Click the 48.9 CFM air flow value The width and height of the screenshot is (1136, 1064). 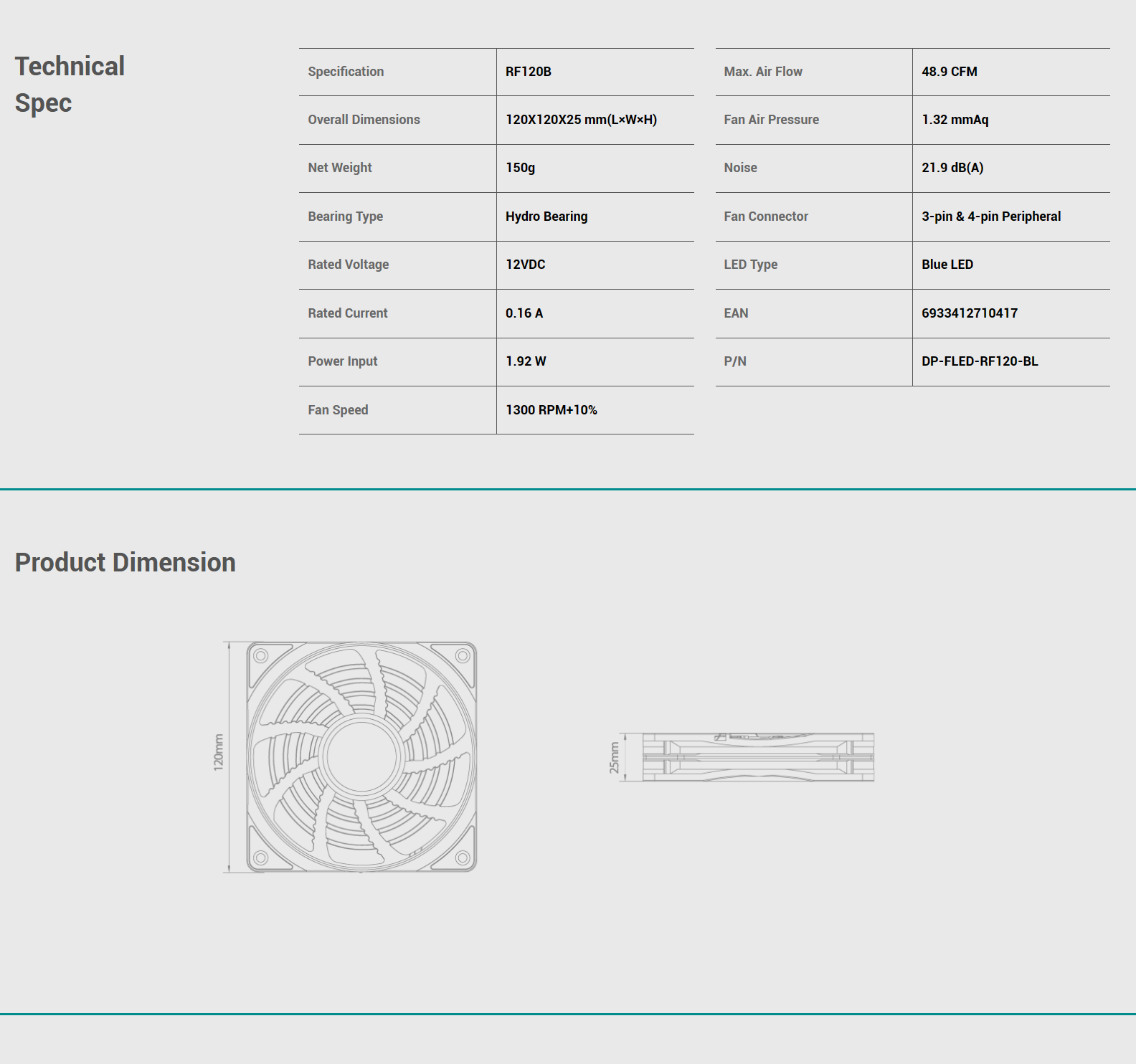point(949,72)
